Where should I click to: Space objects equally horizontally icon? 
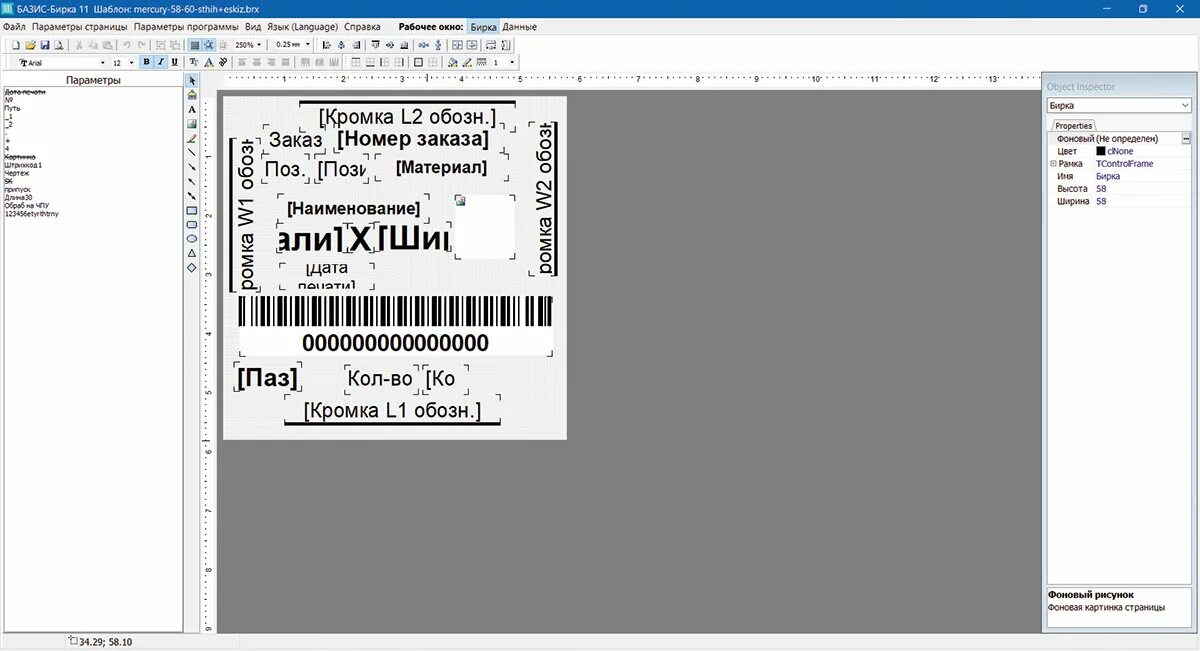pos(424,45)
